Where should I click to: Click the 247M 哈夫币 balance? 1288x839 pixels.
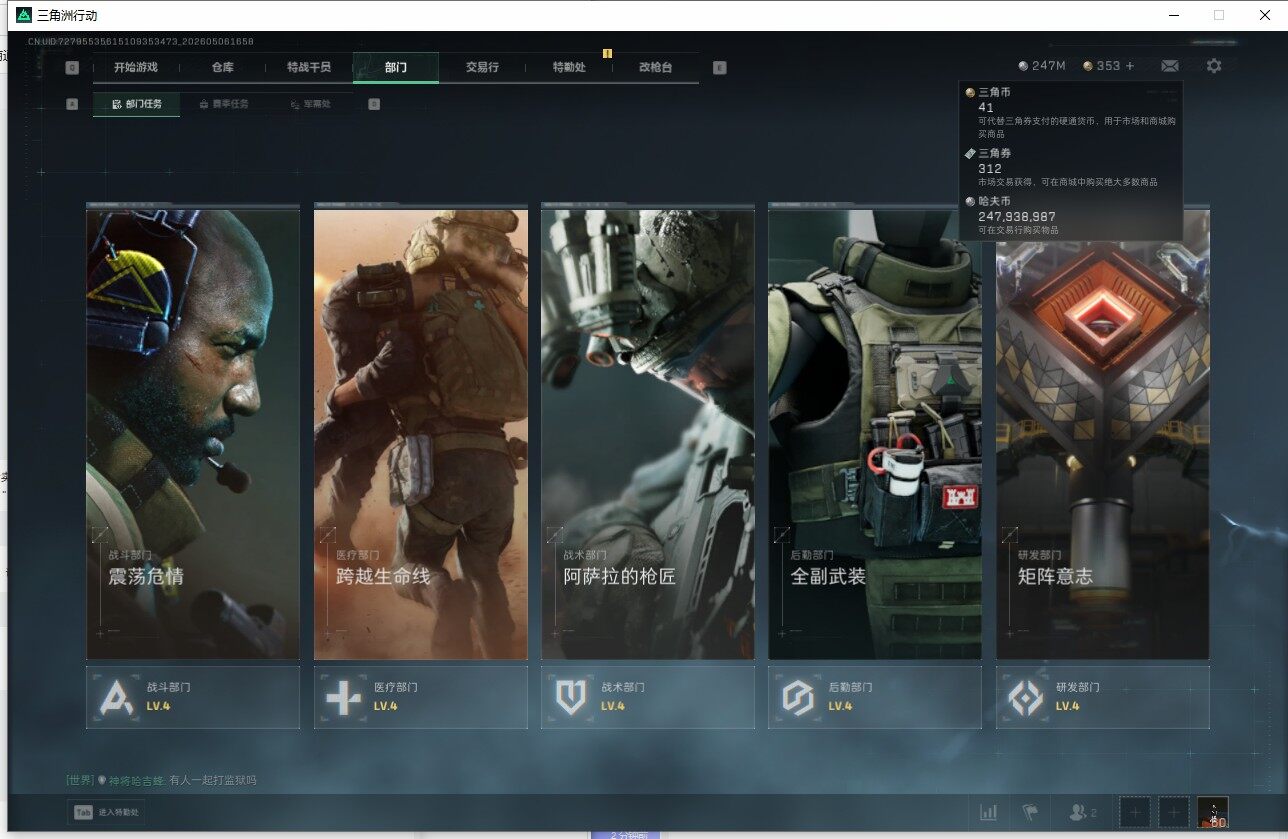(1042, 66)
